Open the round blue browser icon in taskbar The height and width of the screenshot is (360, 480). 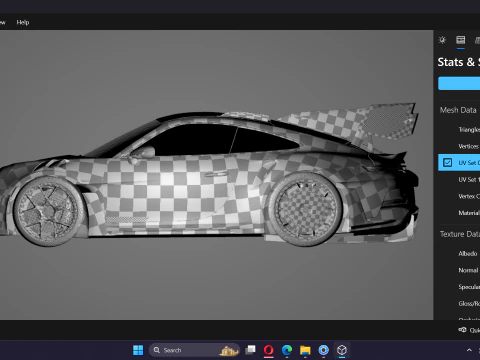tap(323, 350)
